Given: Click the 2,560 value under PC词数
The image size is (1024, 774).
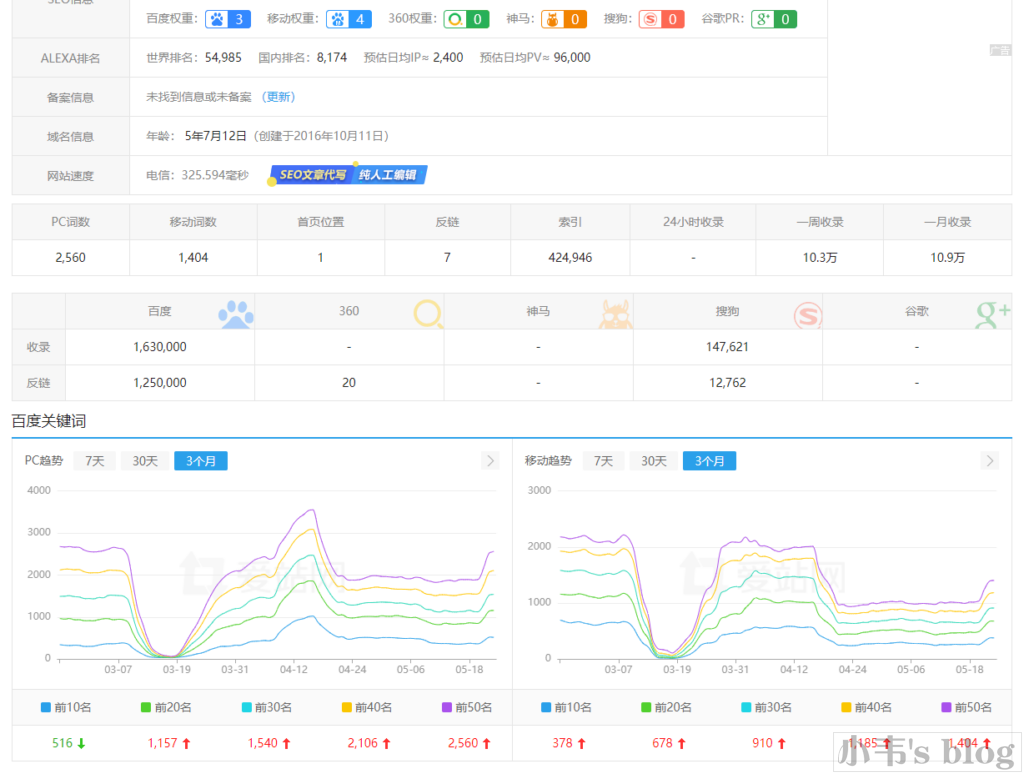Looking at the screenshot, I should 71,257.
